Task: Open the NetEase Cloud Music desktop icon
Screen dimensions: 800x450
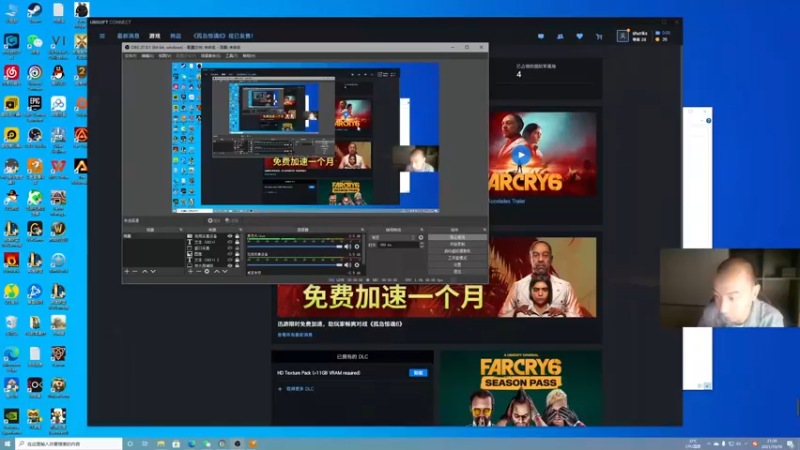Action: 11,74
